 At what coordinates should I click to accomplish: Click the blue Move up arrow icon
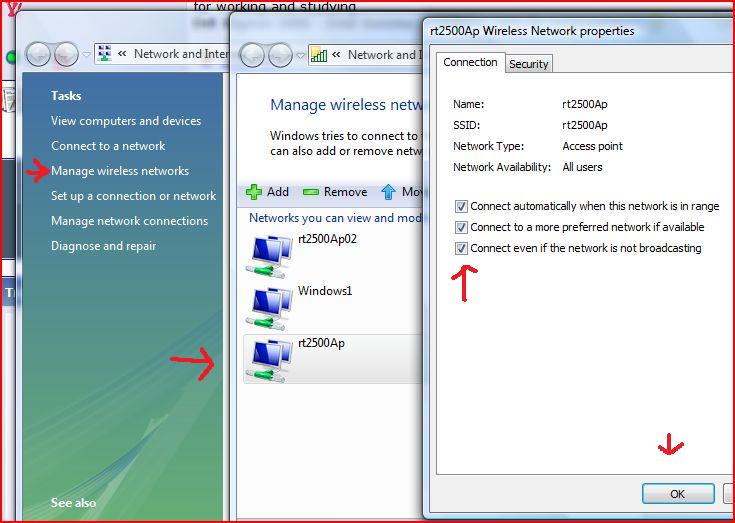388,192
